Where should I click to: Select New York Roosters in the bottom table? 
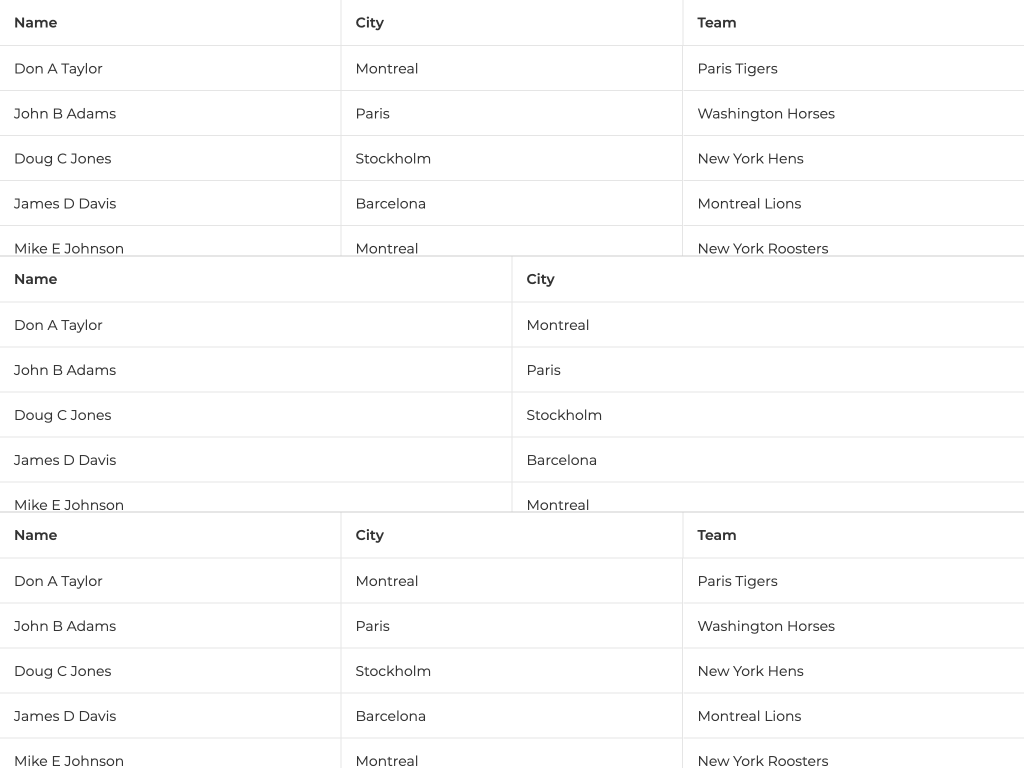763,760
